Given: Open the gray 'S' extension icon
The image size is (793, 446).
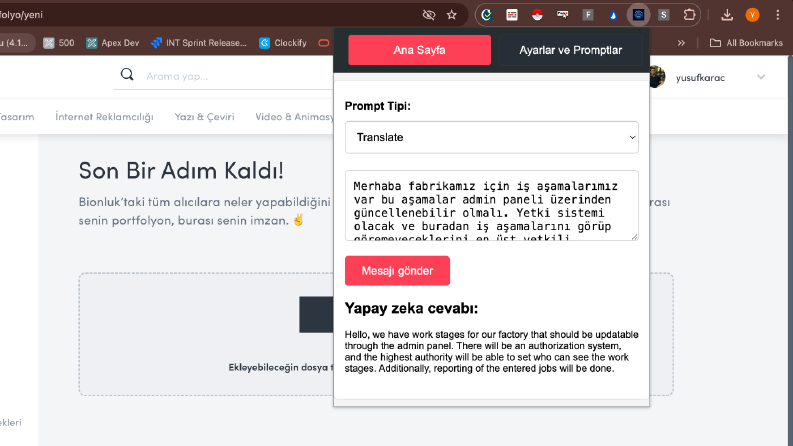Looking at the screenshot, I should (x=664, y=15).
